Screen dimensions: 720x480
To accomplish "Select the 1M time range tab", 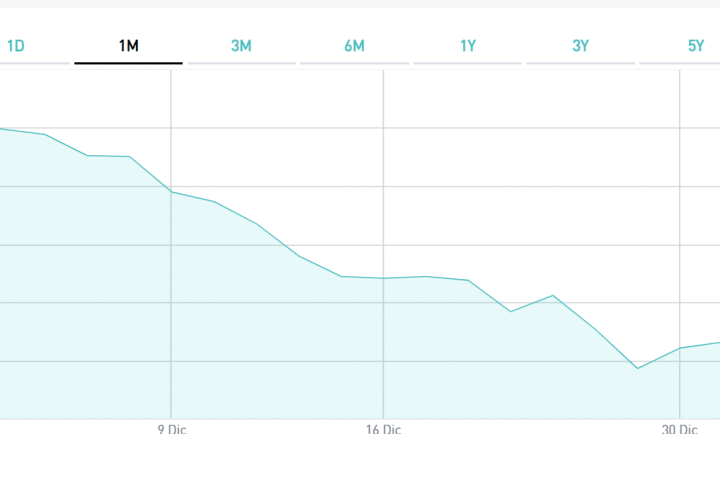I will (x=128, y=46).
